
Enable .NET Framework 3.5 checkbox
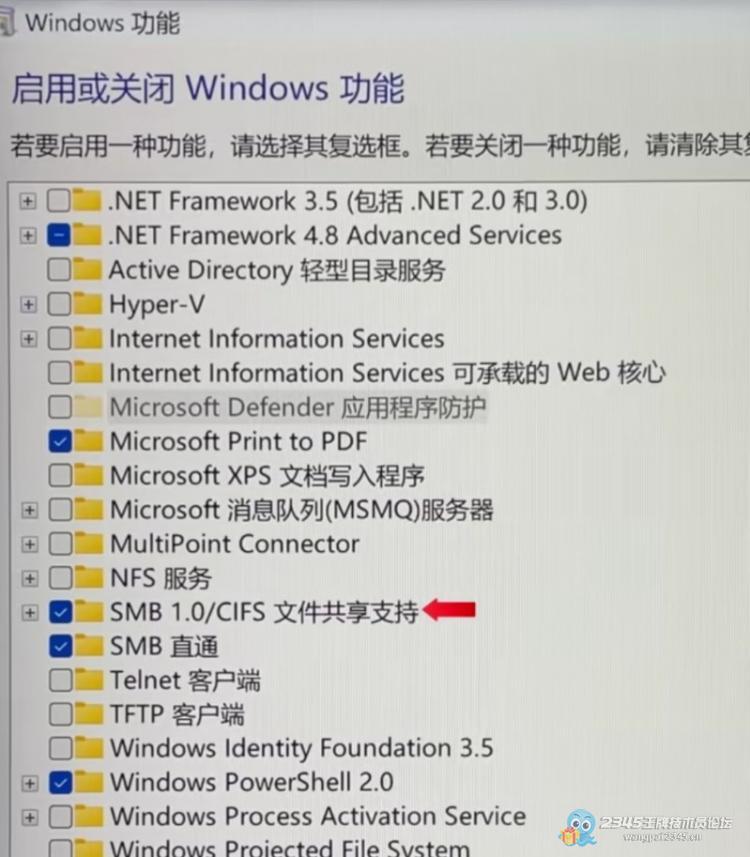tap(58, 201)
